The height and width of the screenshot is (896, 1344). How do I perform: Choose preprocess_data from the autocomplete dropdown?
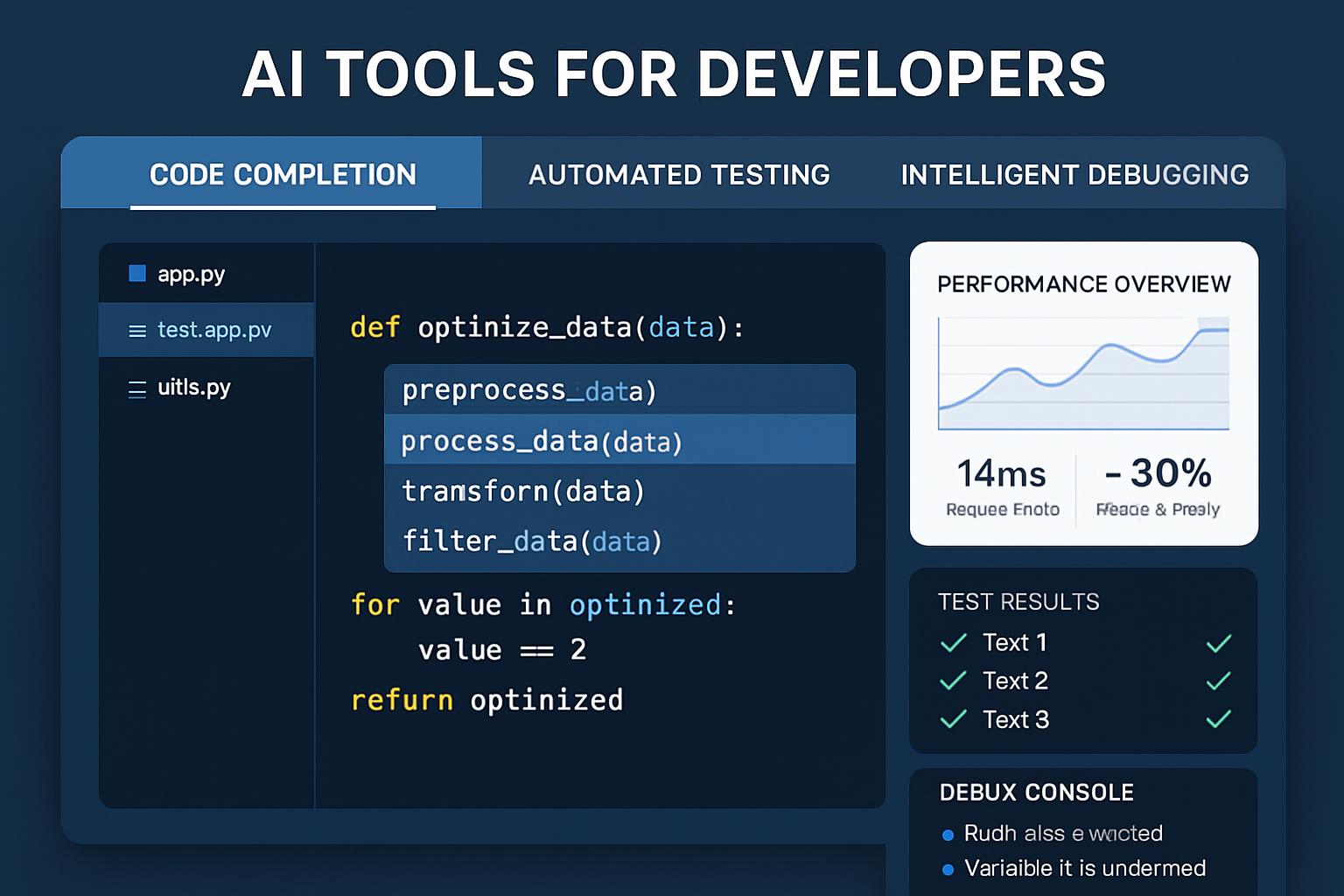pos(529,390)
